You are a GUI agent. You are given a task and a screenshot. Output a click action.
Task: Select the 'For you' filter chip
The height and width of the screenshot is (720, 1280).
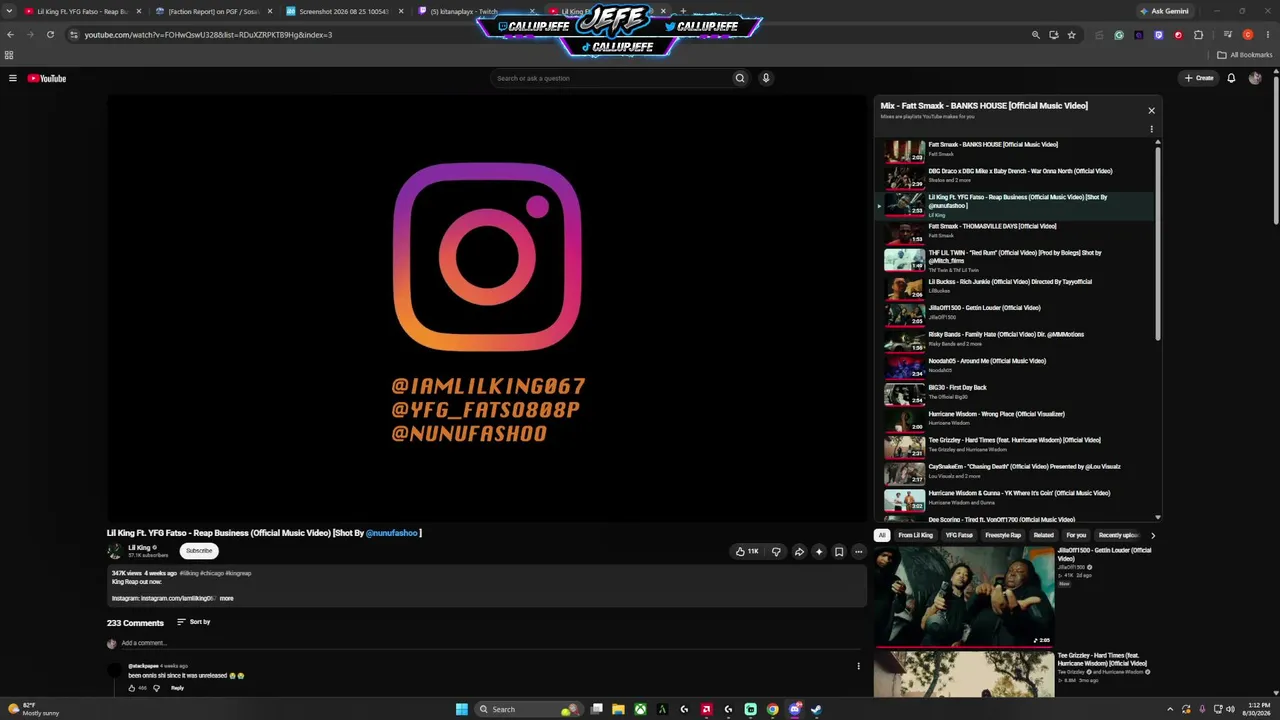point(1076,535)
